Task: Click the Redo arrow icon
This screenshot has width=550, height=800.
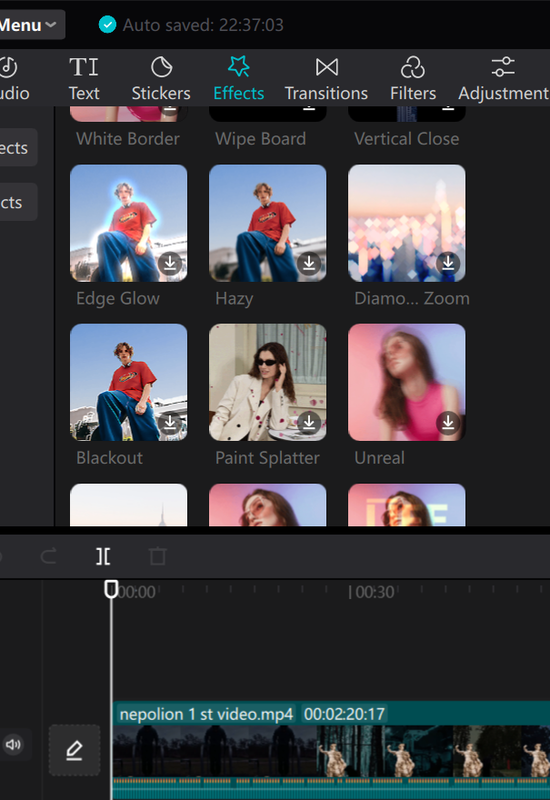Action: (x=48, y=556)
